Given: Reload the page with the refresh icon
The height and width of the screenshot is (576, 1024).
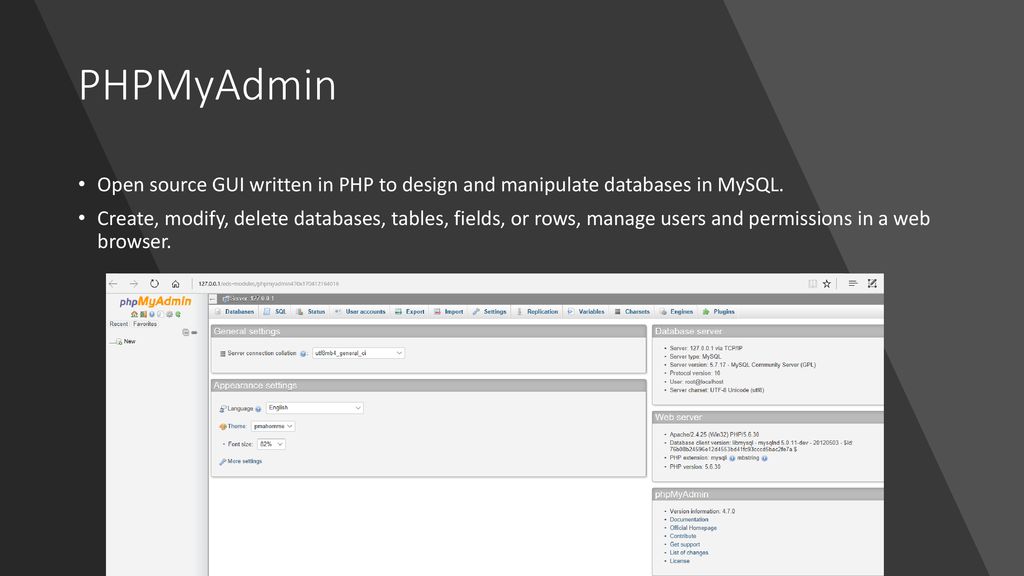Looking at the screenshot, I should pos(154,284).
